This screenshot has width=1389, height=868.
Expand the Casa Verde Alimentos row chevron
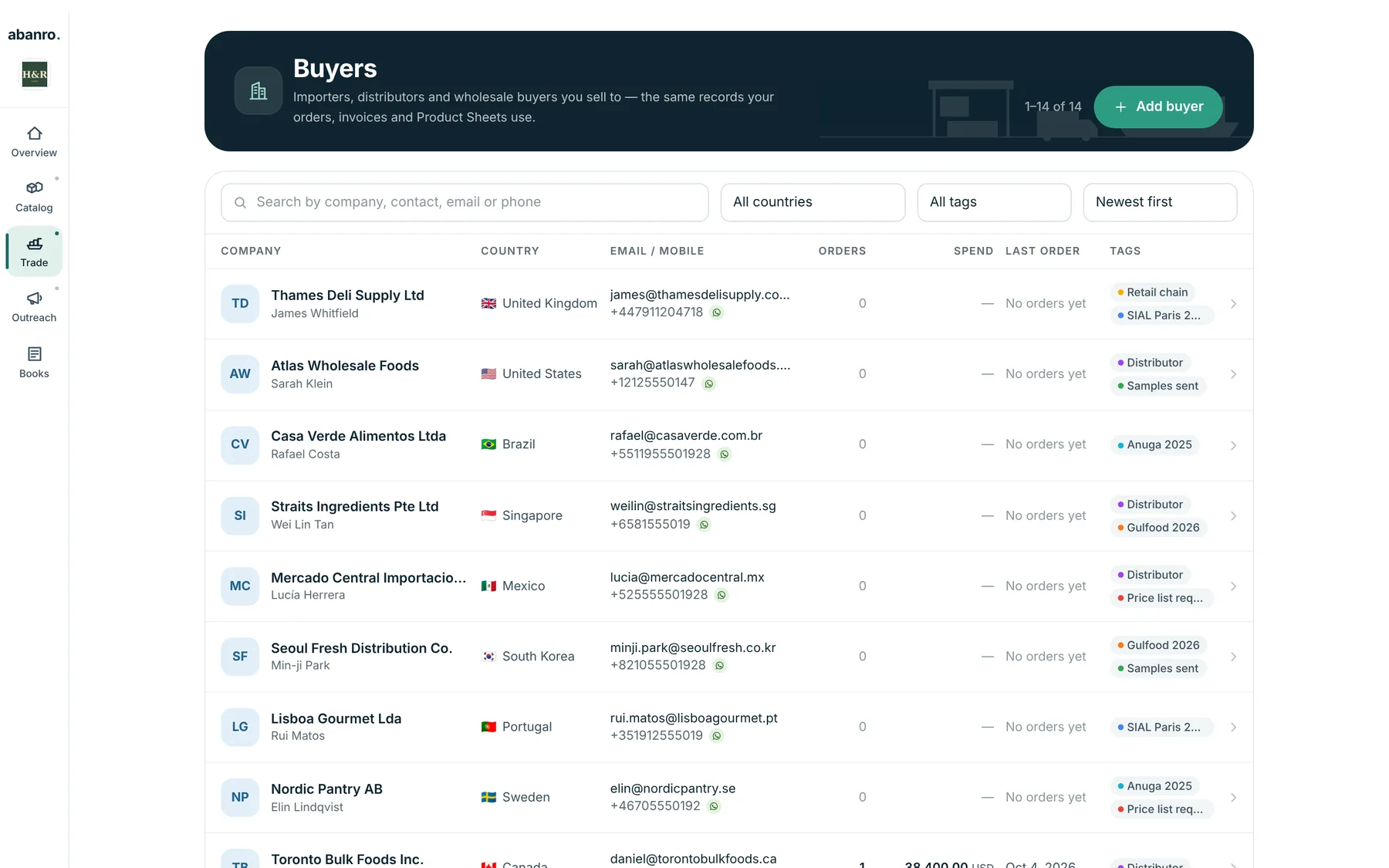pos(1233,445)
